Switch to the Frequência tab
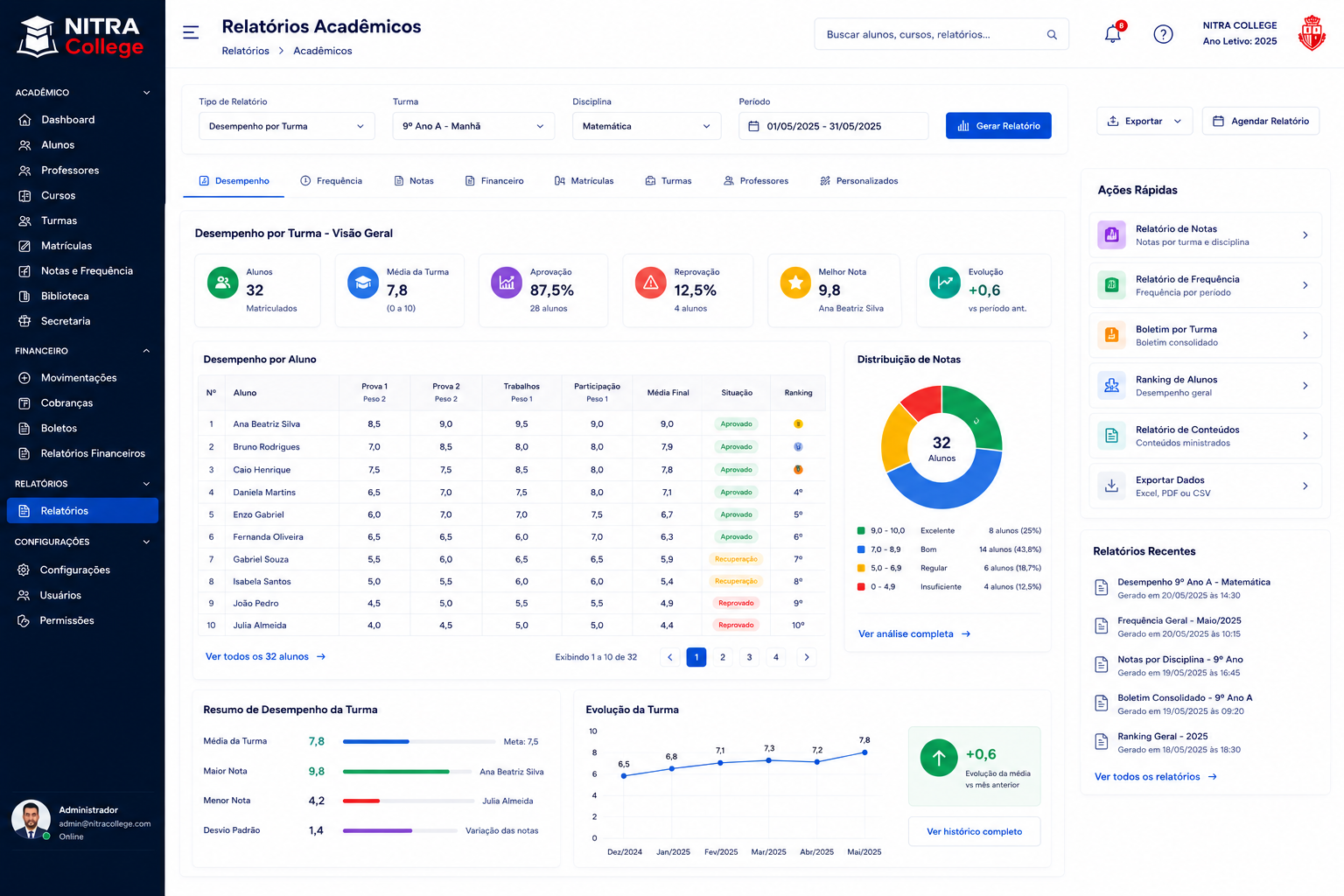 331,181
